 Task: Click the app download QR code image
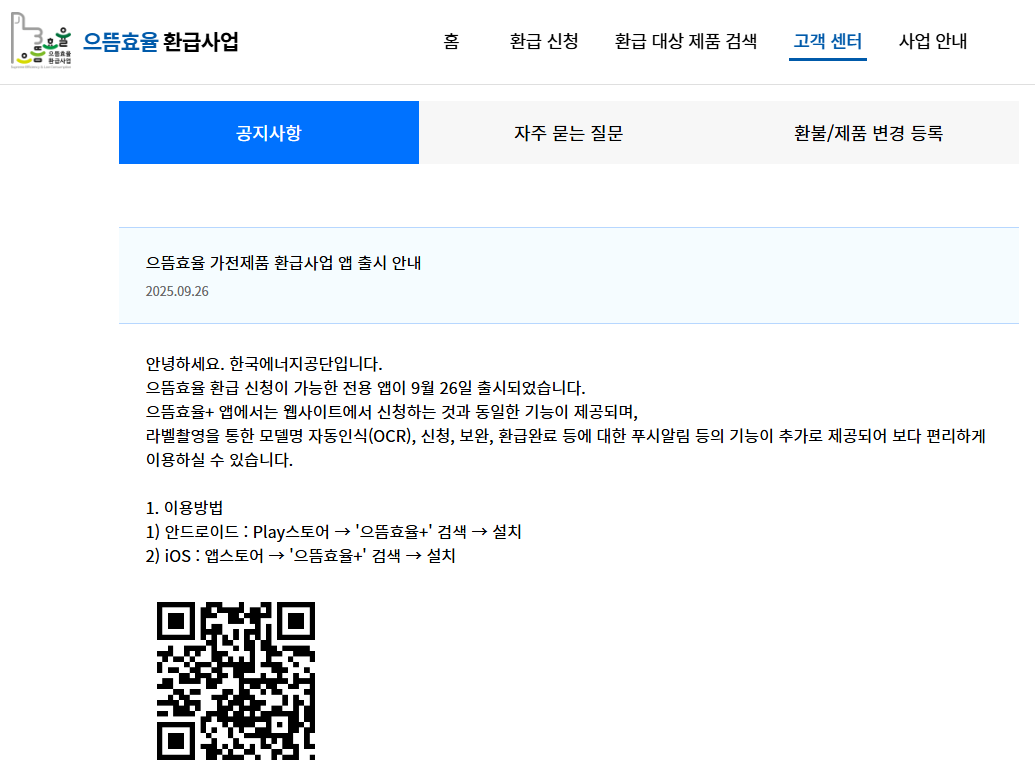pos(236,681)
